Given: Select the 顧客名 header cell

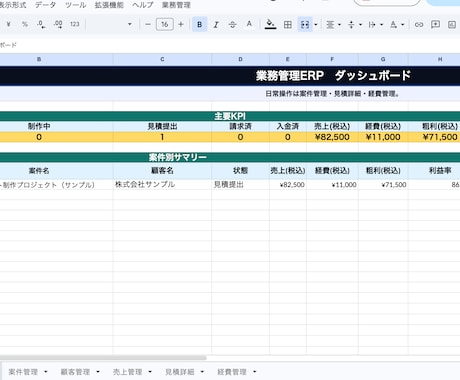Looking at the screenshot, I should pyautogui.click(x=162, y=171).
